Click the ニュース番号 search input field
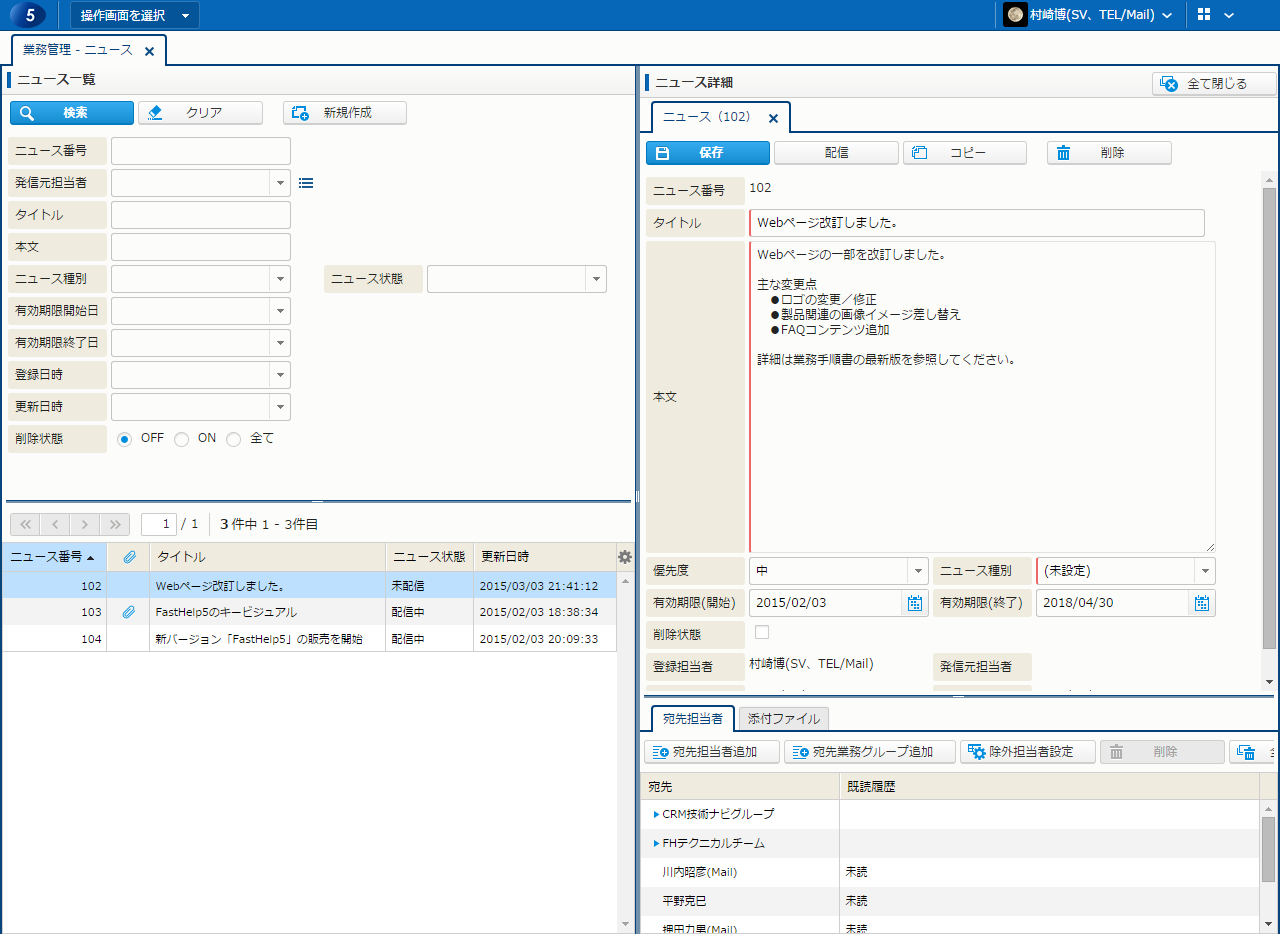Image resolution: width=1280 pixels, height=934 pixels. [x=200, y=151]
